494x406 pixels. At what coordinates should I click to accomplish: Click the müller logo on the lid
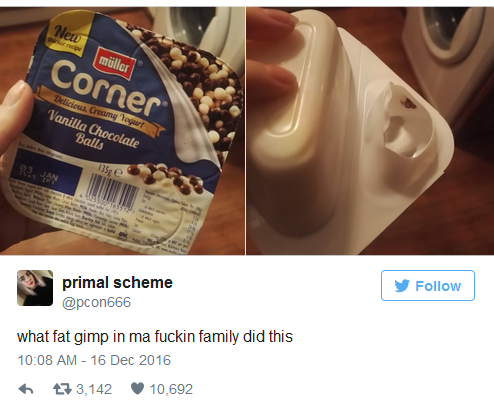coord(116,64)
